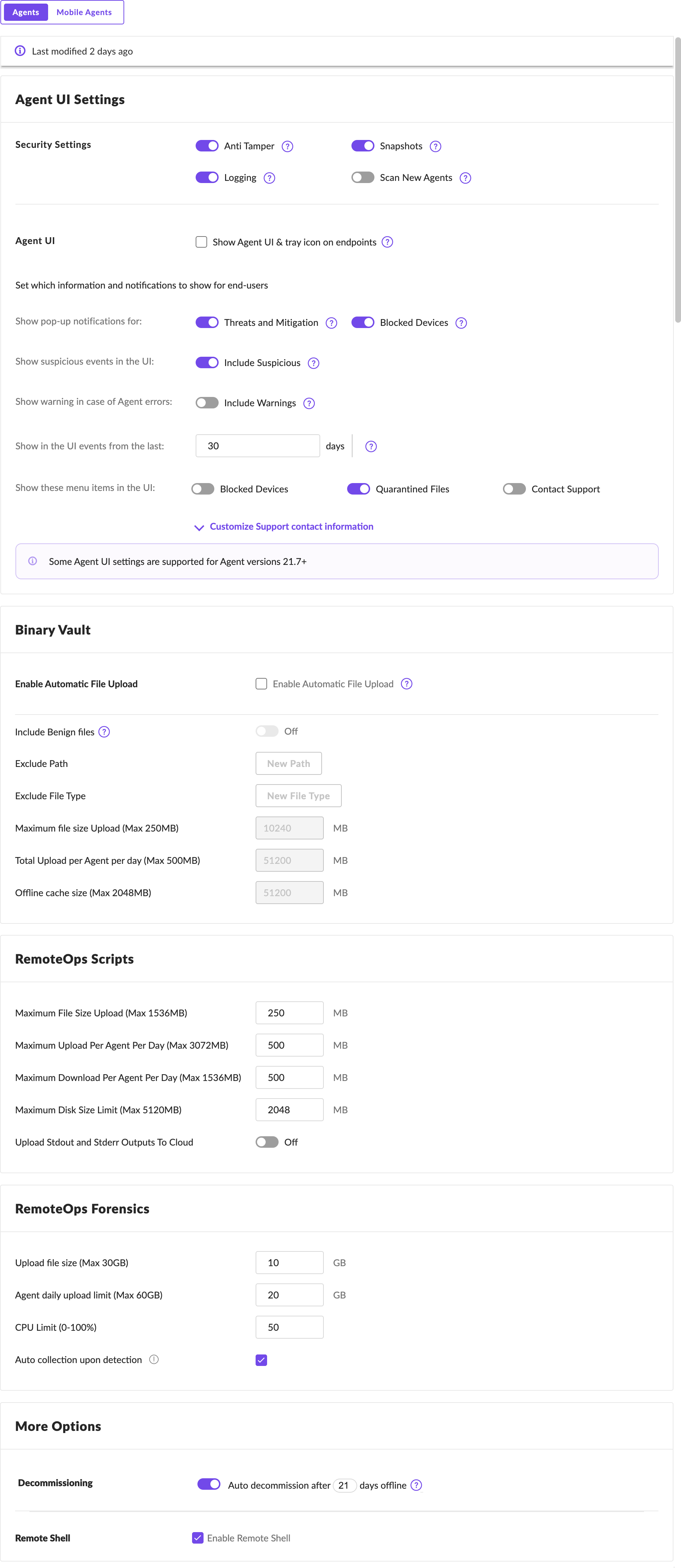
Task: Disable the Anti Tamper toggle
Action: pyautogui.click(x=207, y=146)
